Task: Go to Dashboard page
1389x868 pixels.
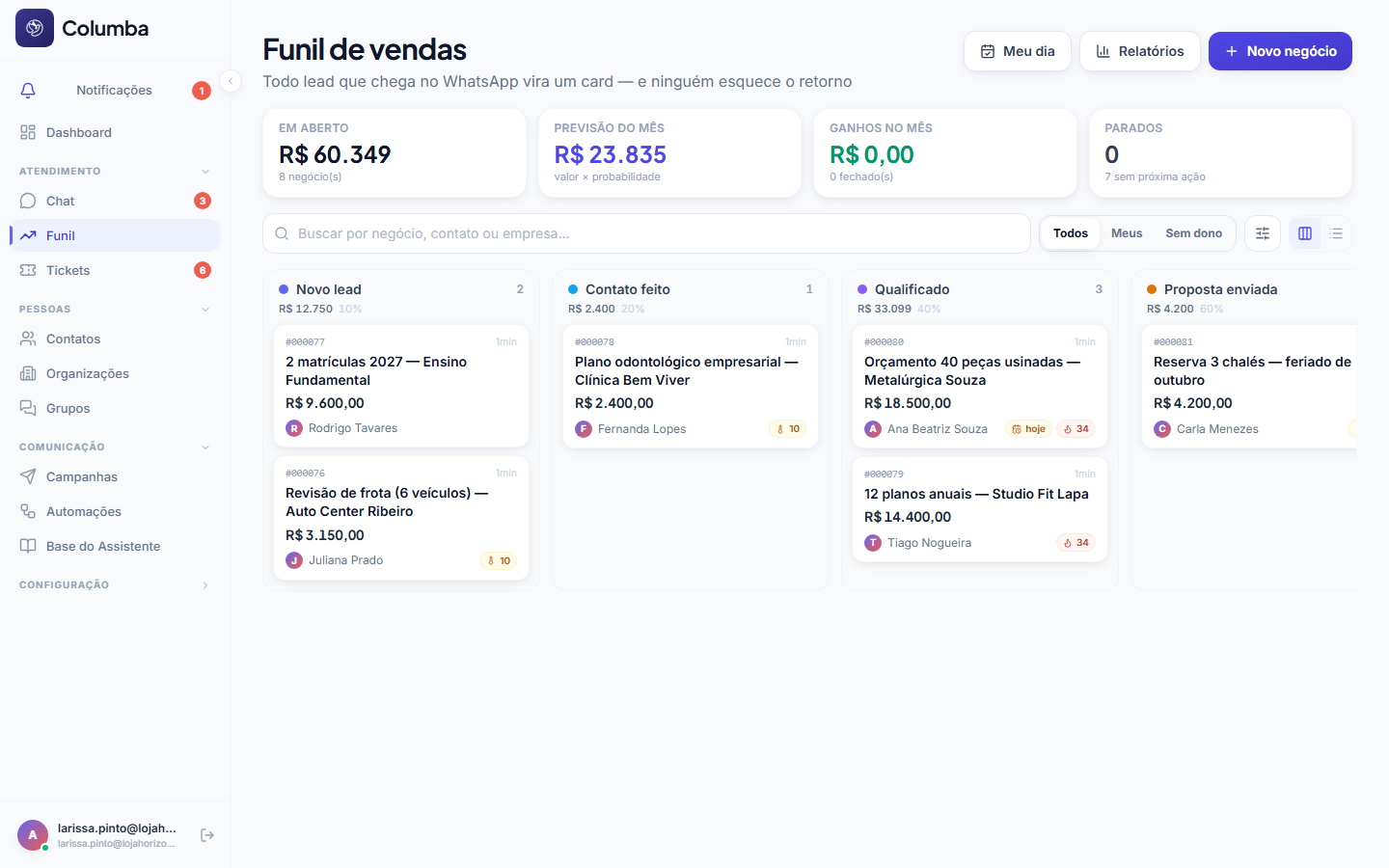Action: pos(115,132)
